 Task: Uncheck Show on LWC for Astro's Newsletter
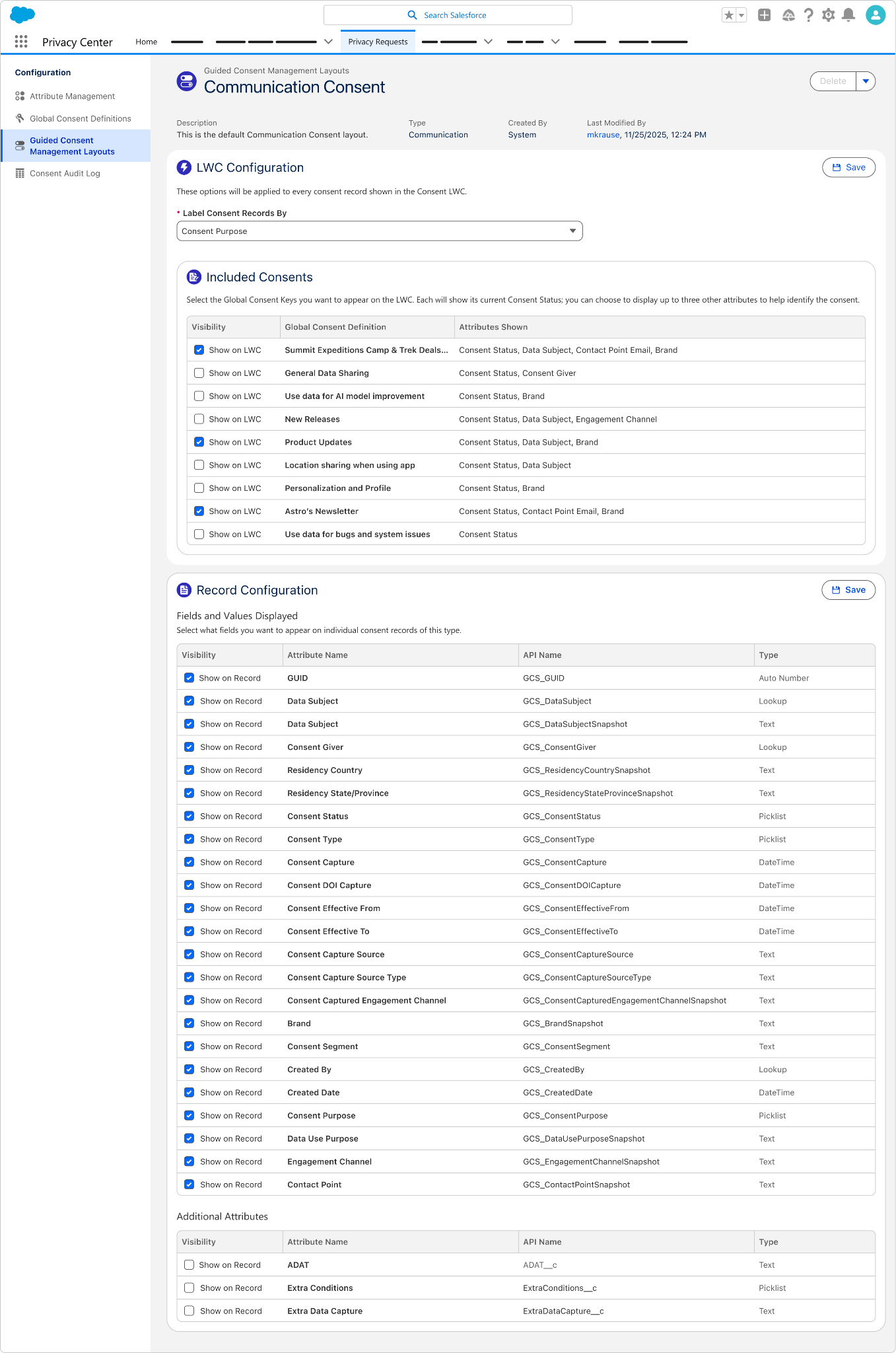[x=199, y=511]
